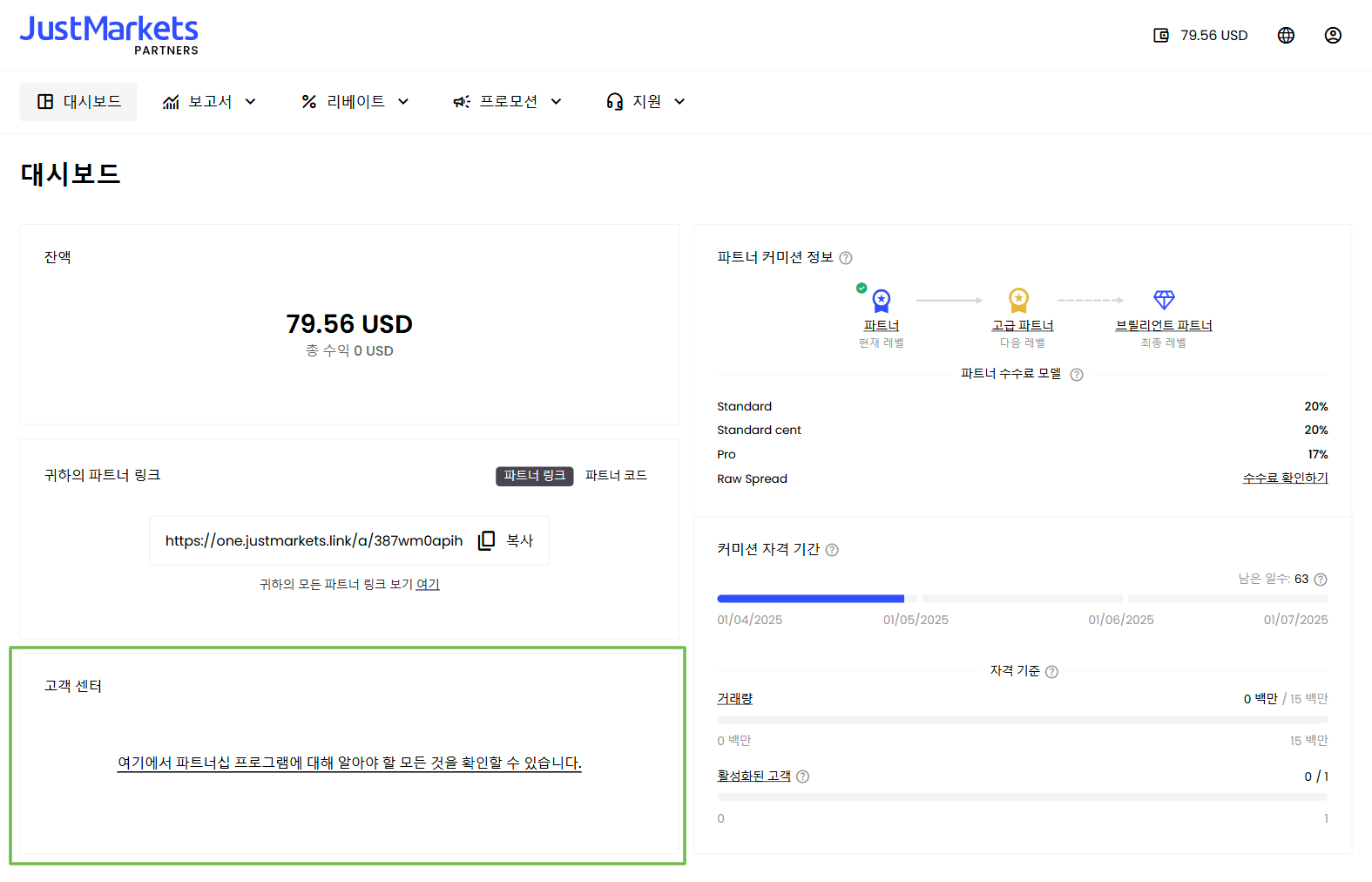
Task: Click the 01/07/2025 date label
Action: [x=1295, y=621]
